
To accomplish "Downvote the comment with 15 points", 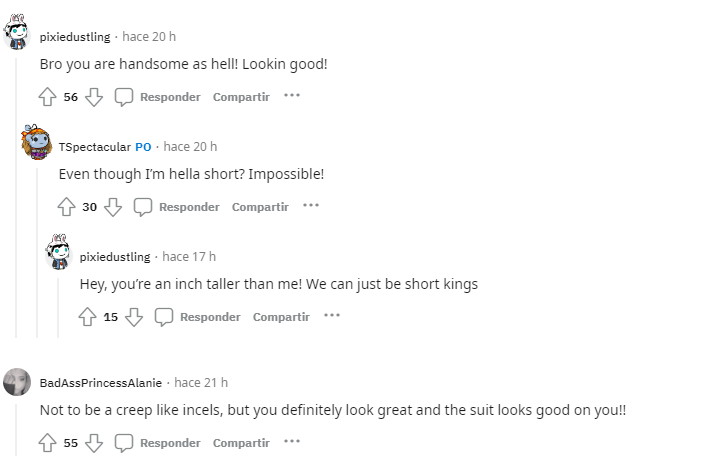I will [x=134, y=317].
